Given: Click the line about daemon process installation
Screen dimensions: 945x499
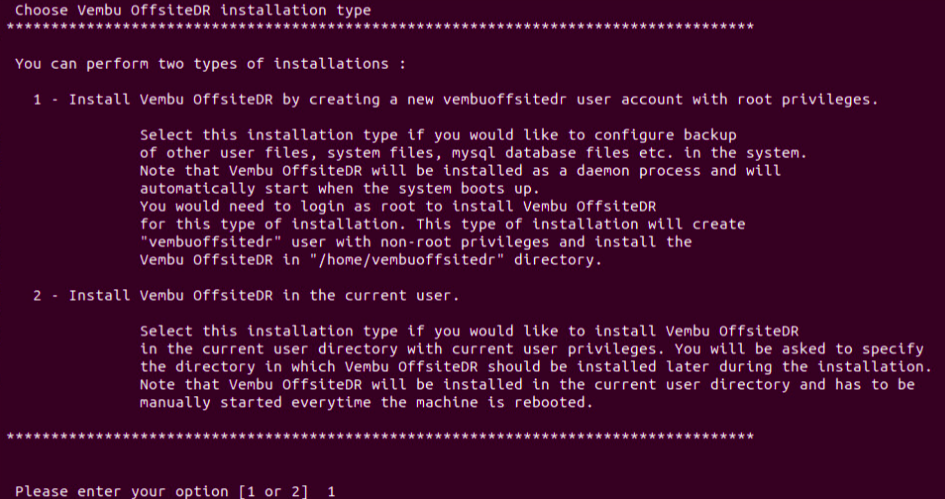Looking at the screenshot, I should coord(460,171).
